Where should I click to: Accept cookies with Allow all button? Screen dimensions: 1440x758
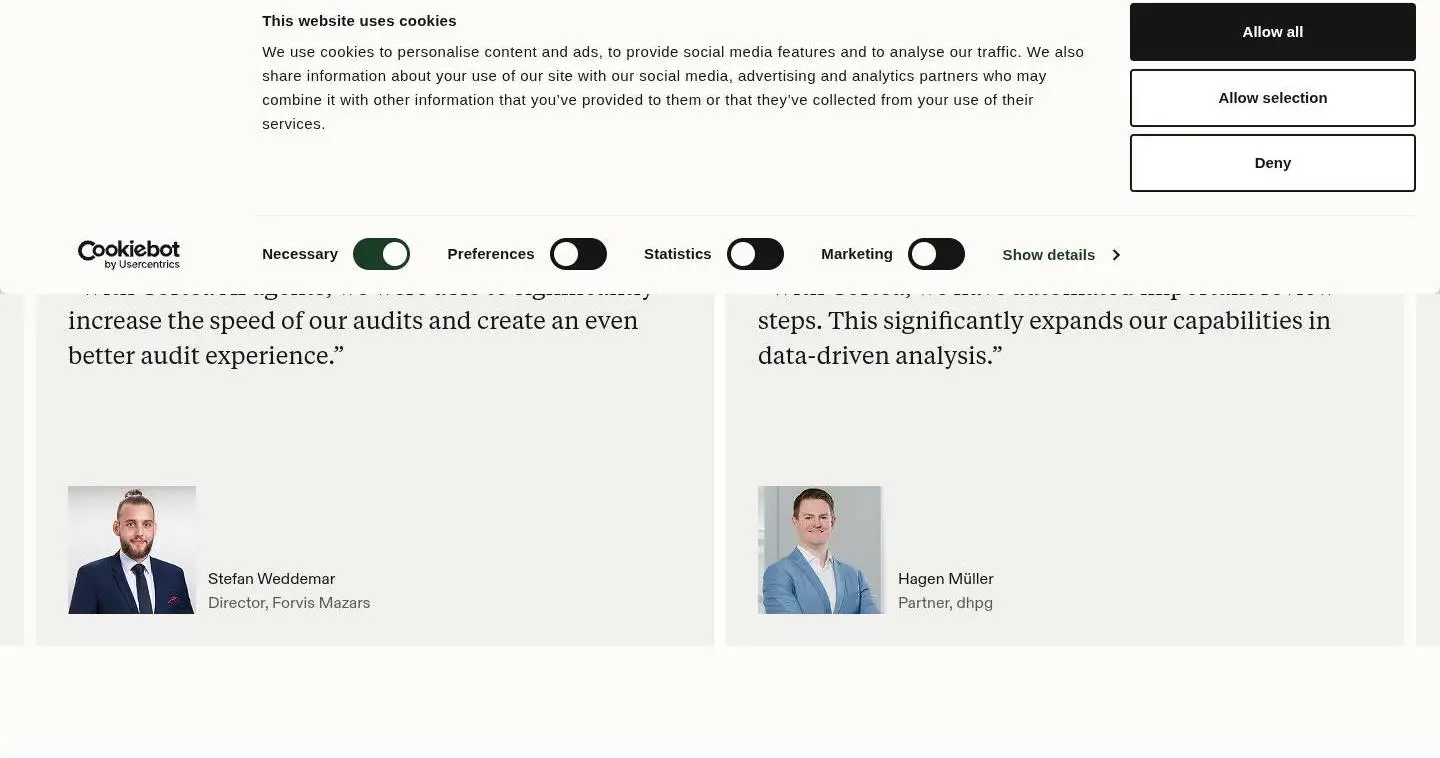point(1272,32)
